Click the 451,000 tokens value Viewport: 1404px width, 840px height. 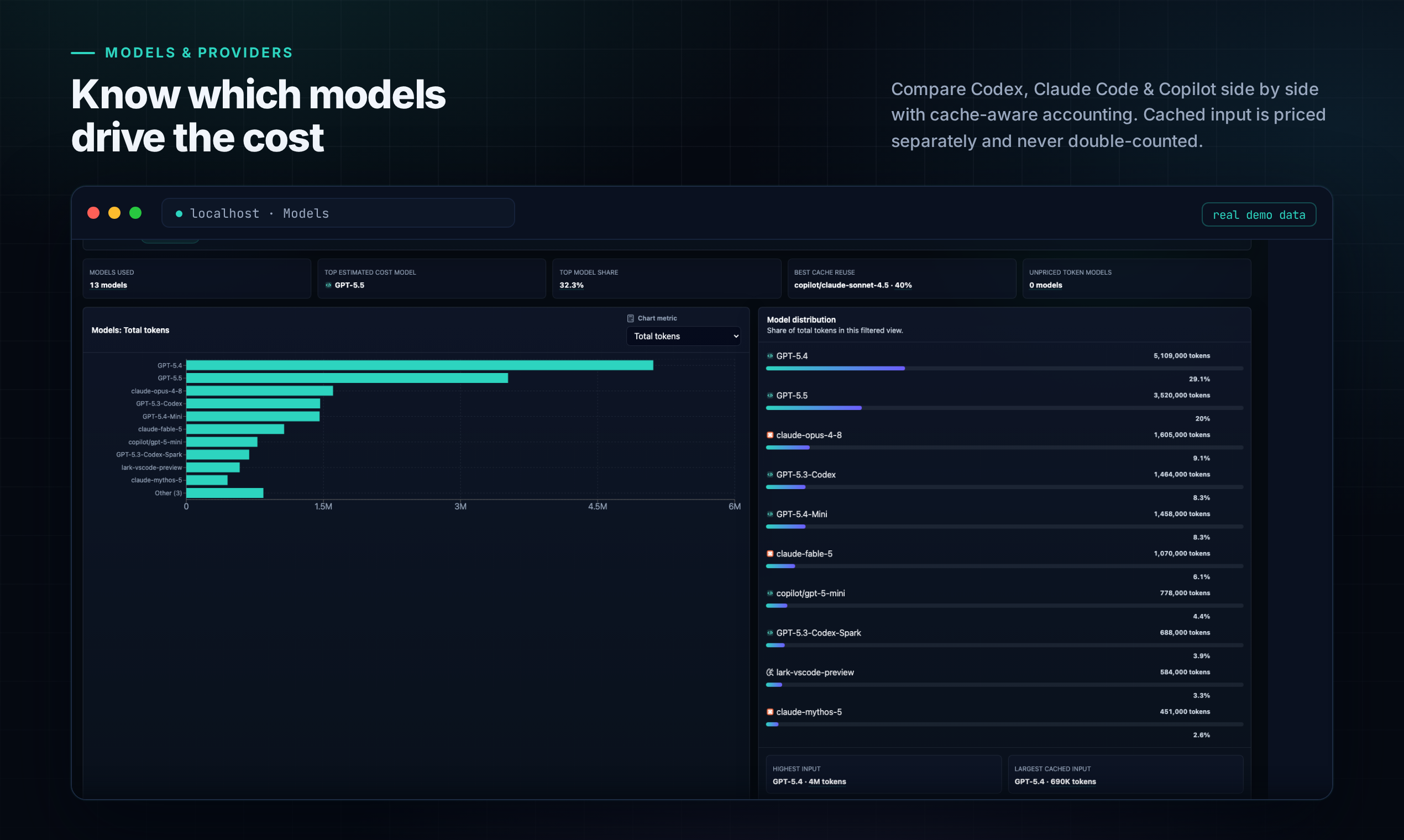(x=1185, y=712)
